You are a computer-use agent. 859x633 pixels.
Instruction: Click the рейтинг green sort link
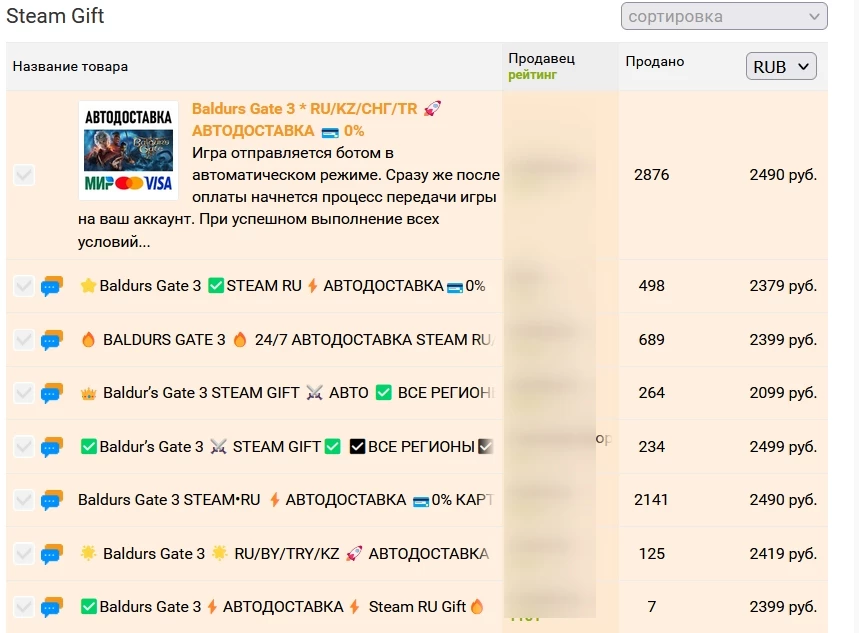pyautogui.click(x=532, y=75)
